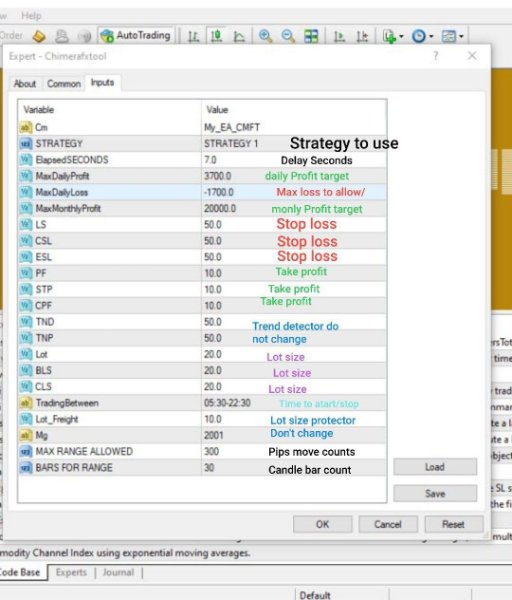This screenshot has width=512, height=600.
Task: Click the Zoom Out magnifier icon
Action: coord(288,36)
